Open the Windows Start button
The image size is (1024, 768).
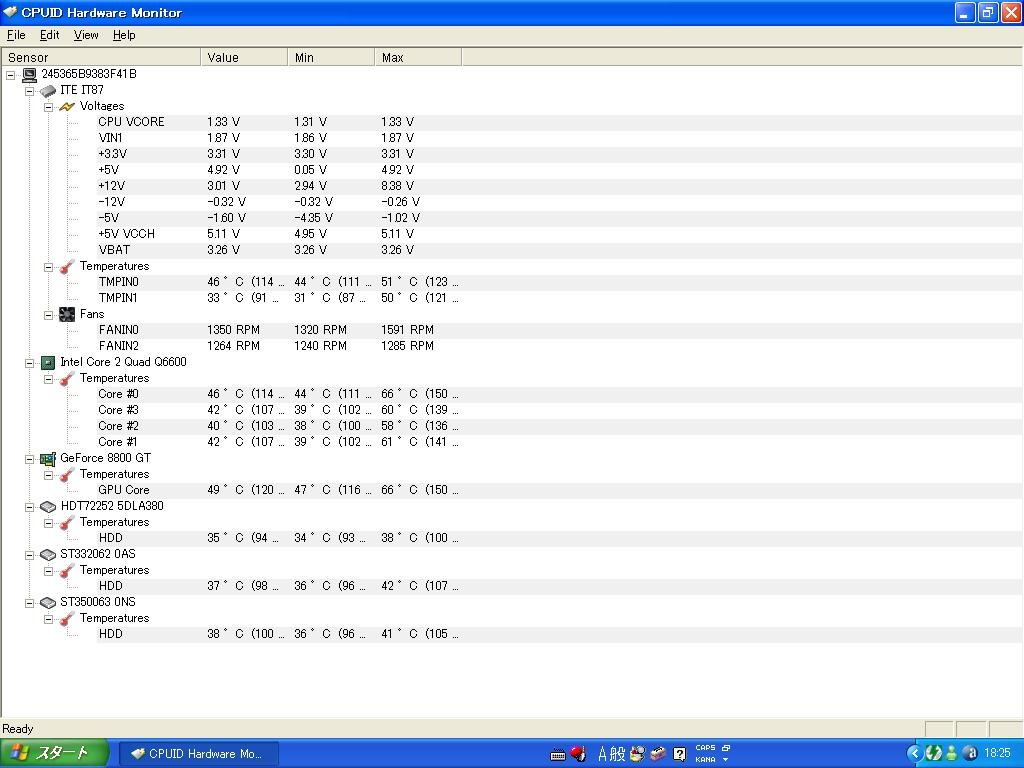(54, 753)
